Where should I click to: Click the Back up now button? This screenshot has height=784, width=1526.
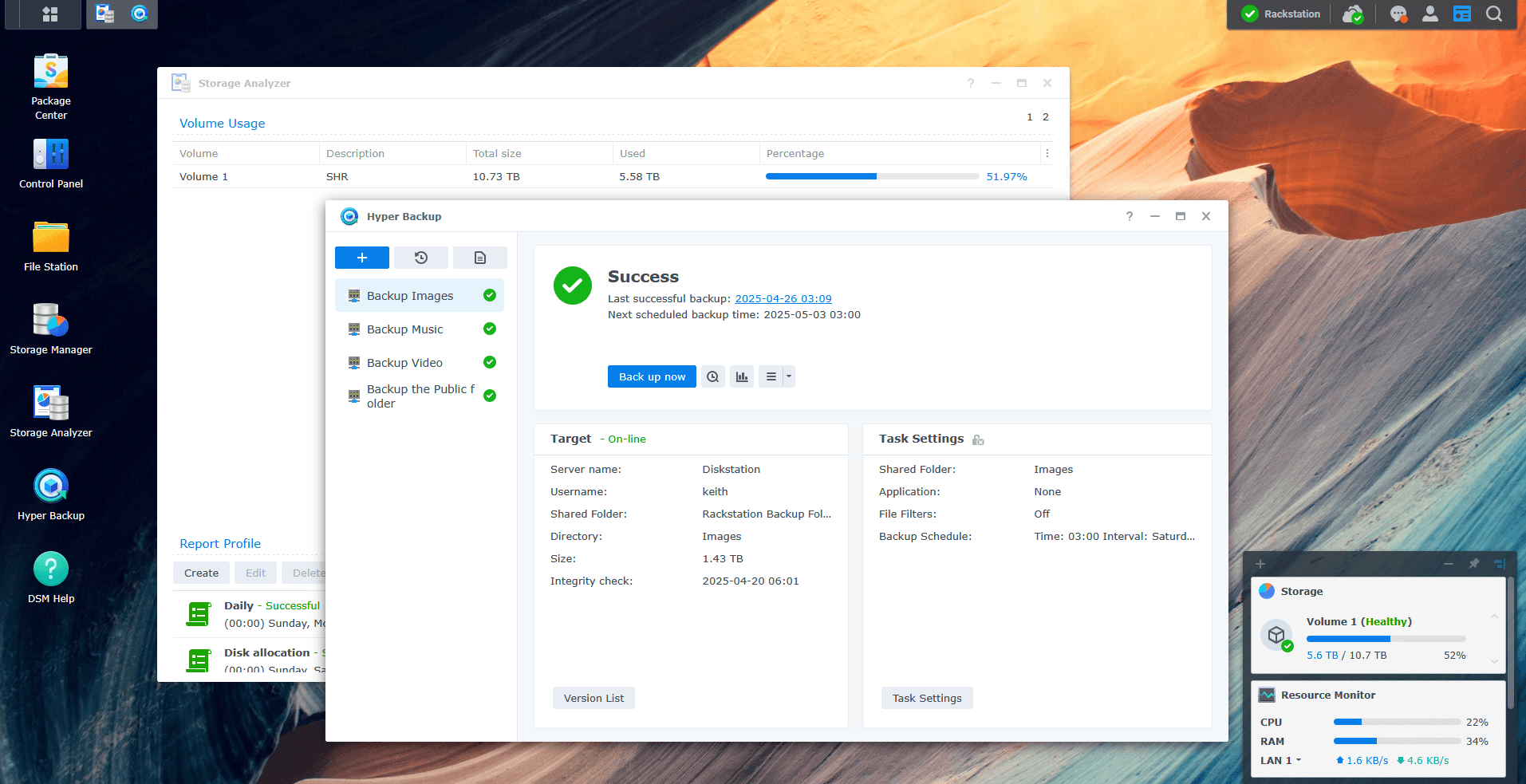(652, 376)
